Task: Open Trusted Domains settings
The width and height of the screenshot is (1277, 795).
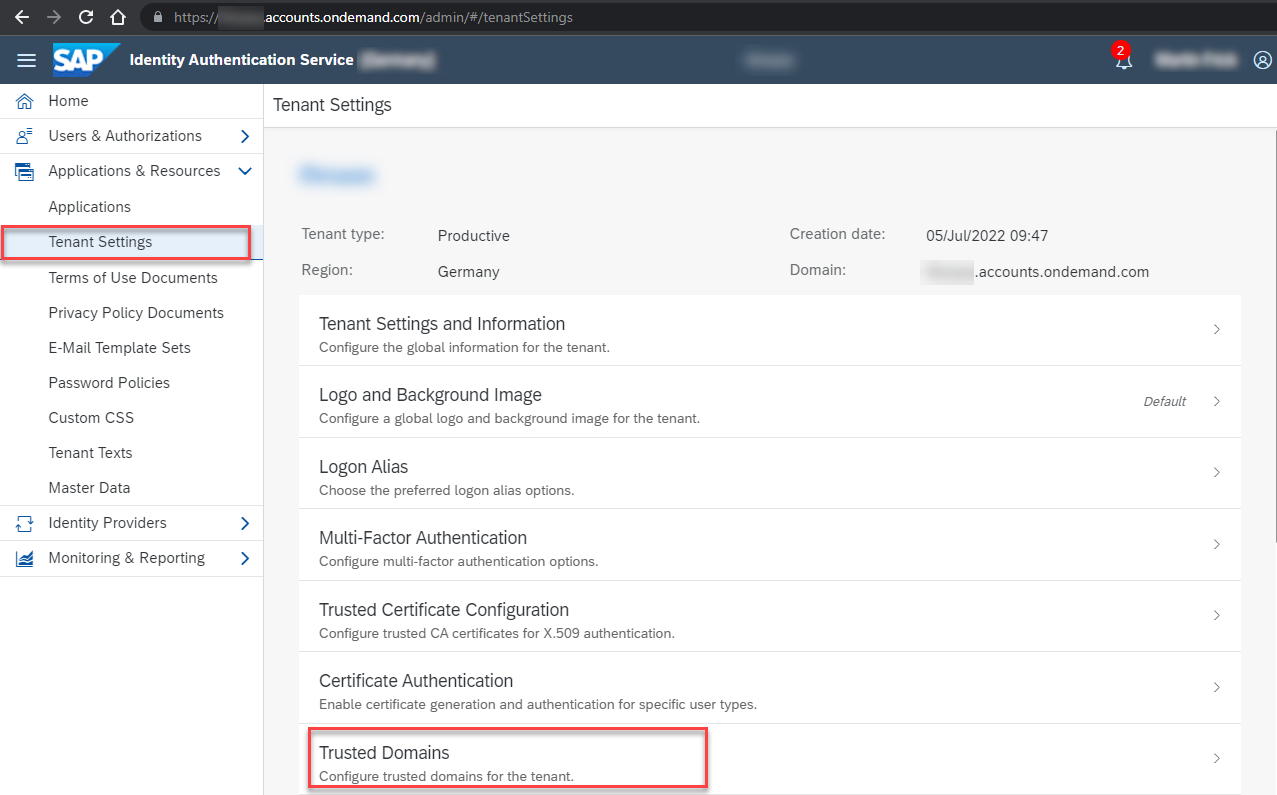Action: coord(770,759)
